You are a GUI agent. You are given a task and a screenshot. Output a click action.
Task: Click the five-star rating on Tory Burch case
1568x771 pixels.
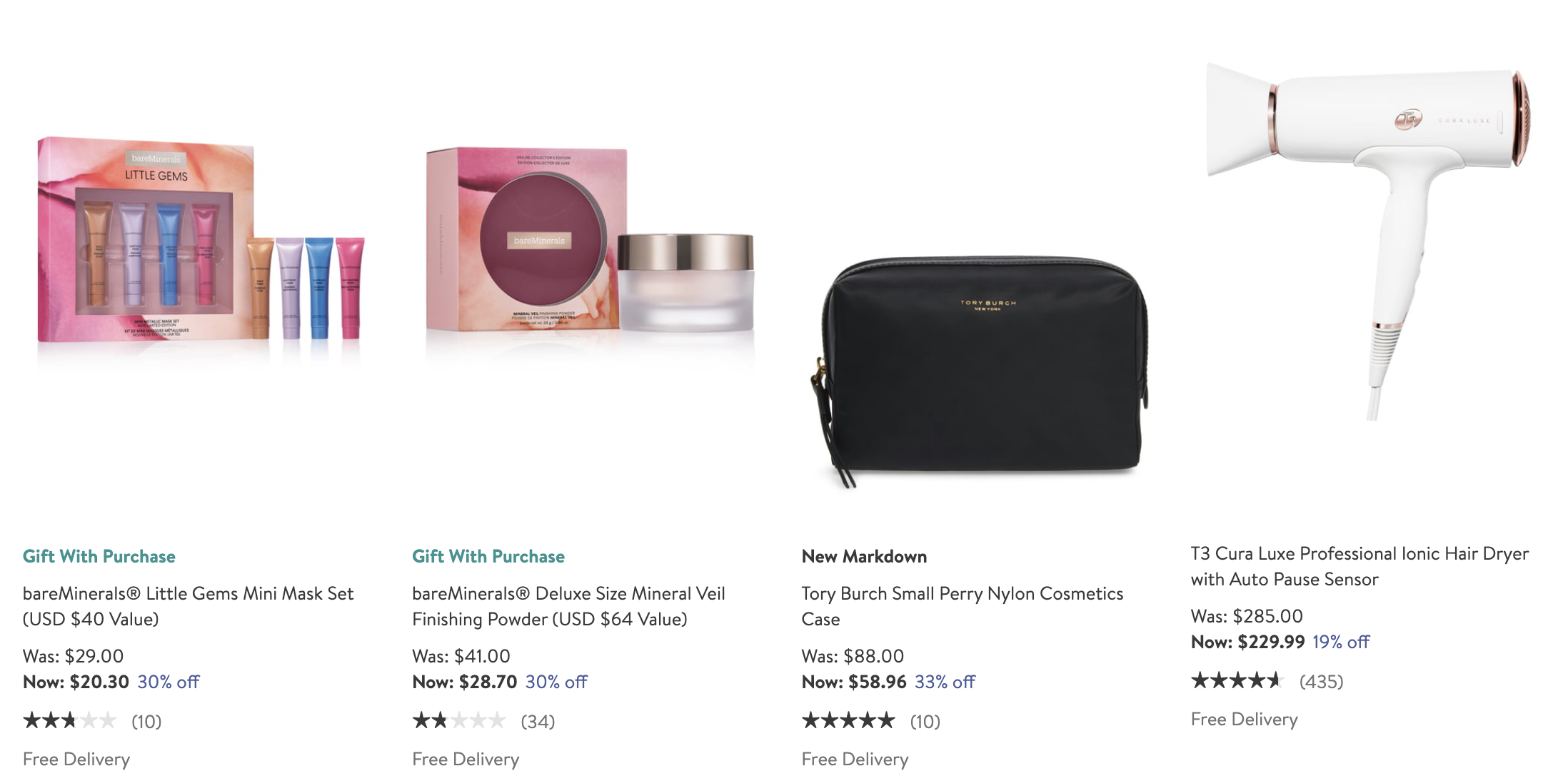click(x=848, y=720)
